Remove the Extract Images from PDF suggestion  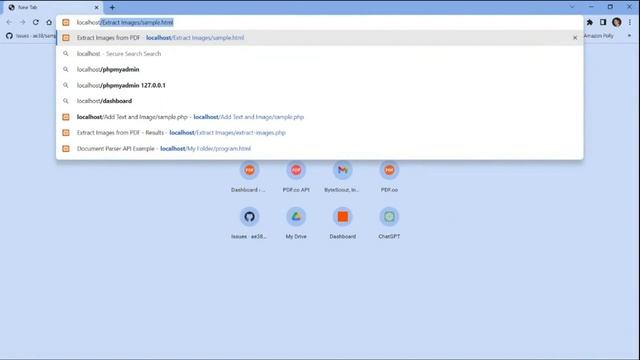pyautogui.click(x=575, y=38)
